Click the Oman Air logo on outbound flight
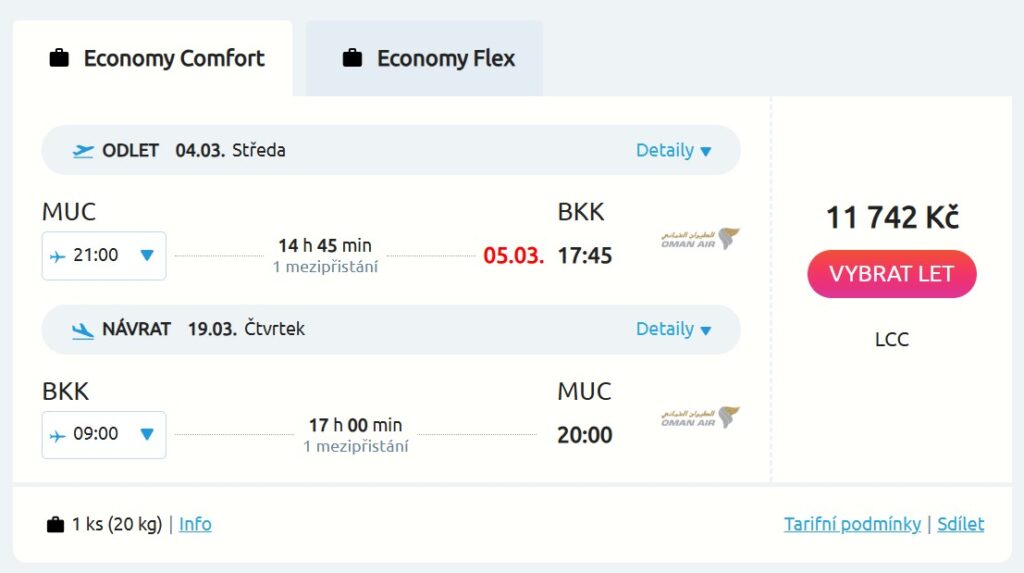 click(x=700, y=239)
